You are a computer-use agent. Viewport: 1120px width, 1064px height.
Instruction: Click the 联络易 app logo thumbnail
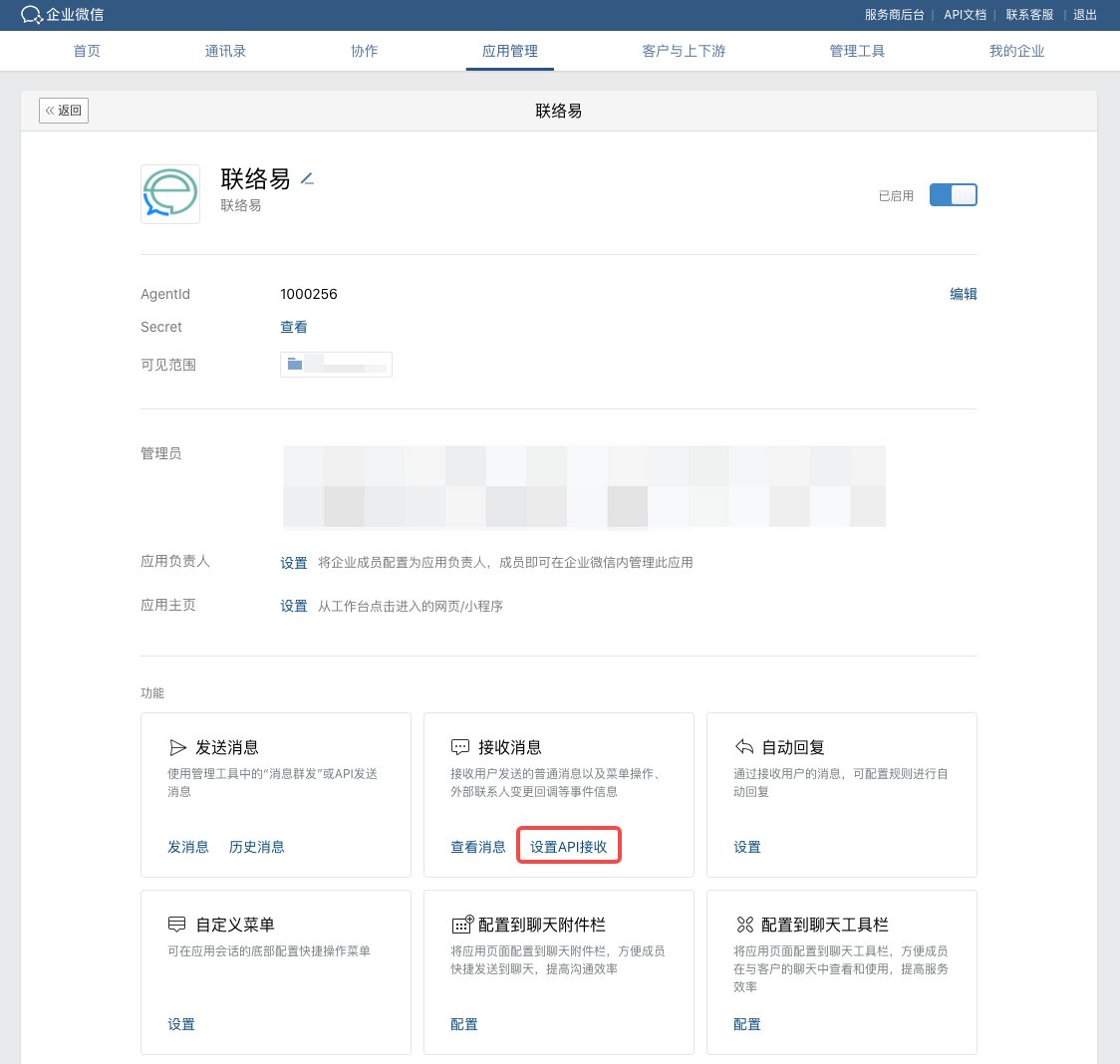coord(170,194)
